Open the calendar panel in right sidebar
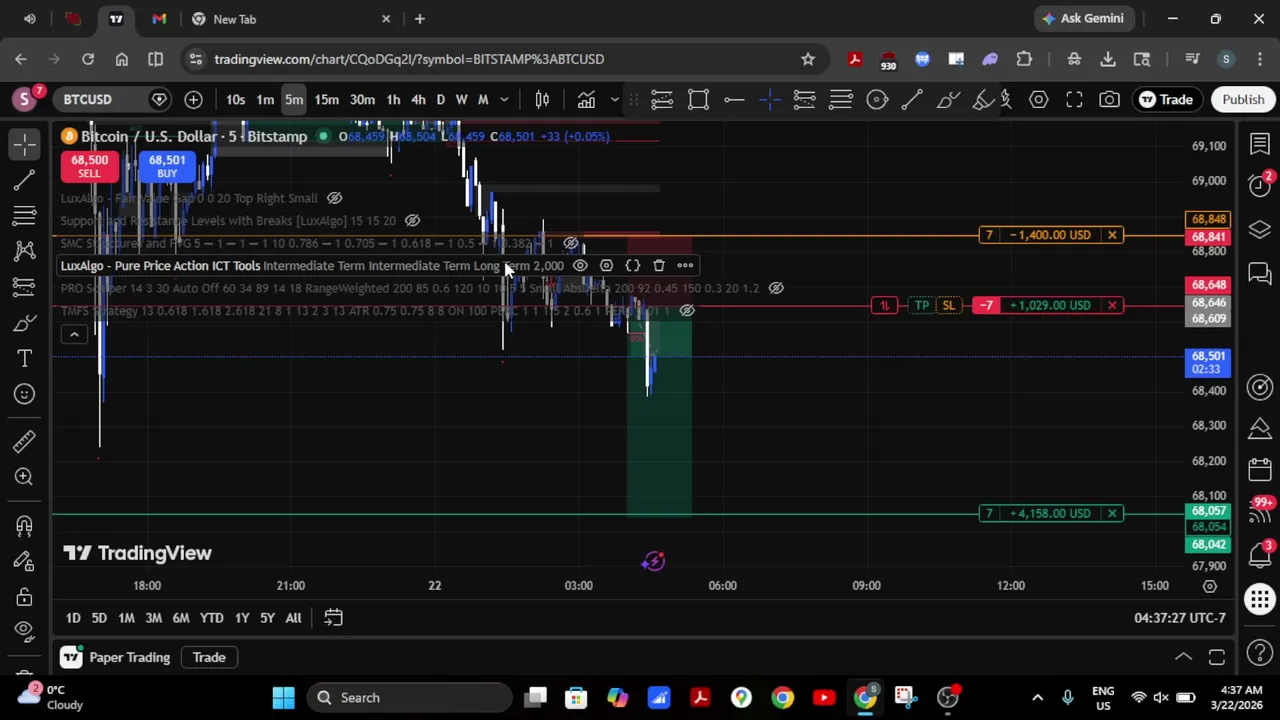Viewport: 1280px width, 720px height. pyautogui.click(x=1260, y=469)
